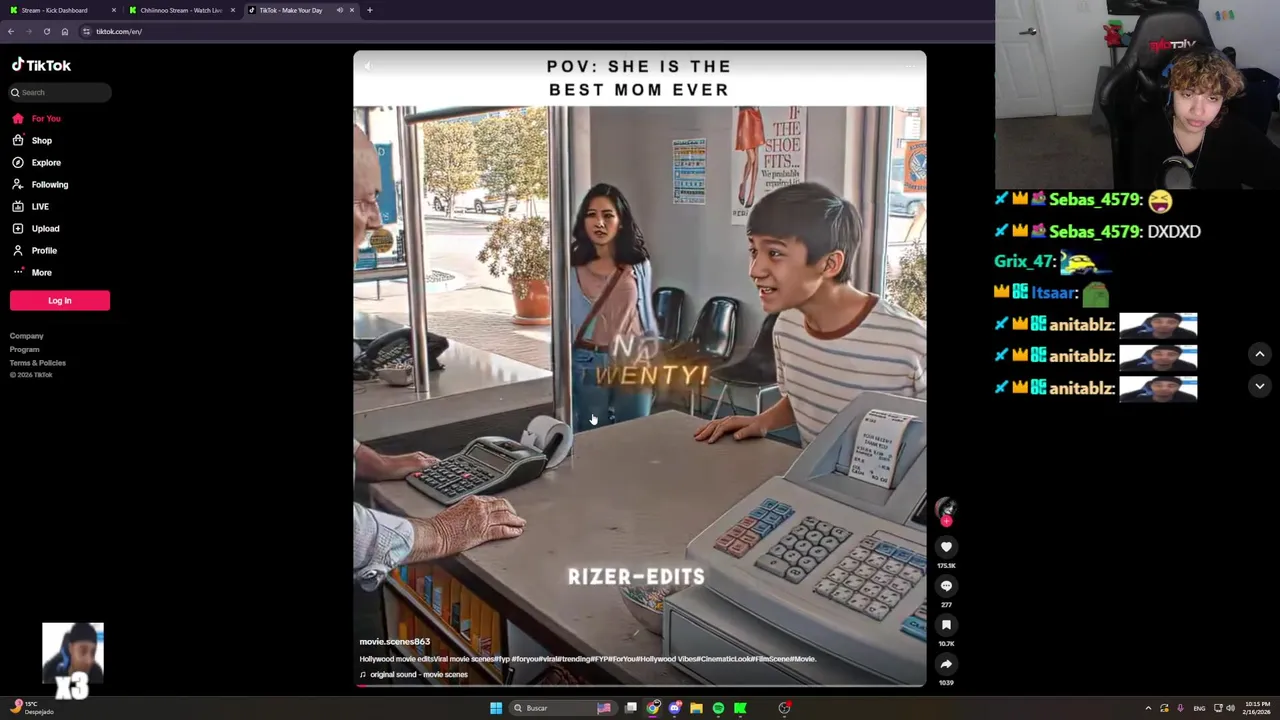
Task: Mute the TikTok tab via speaker icon
Action: 340,10
